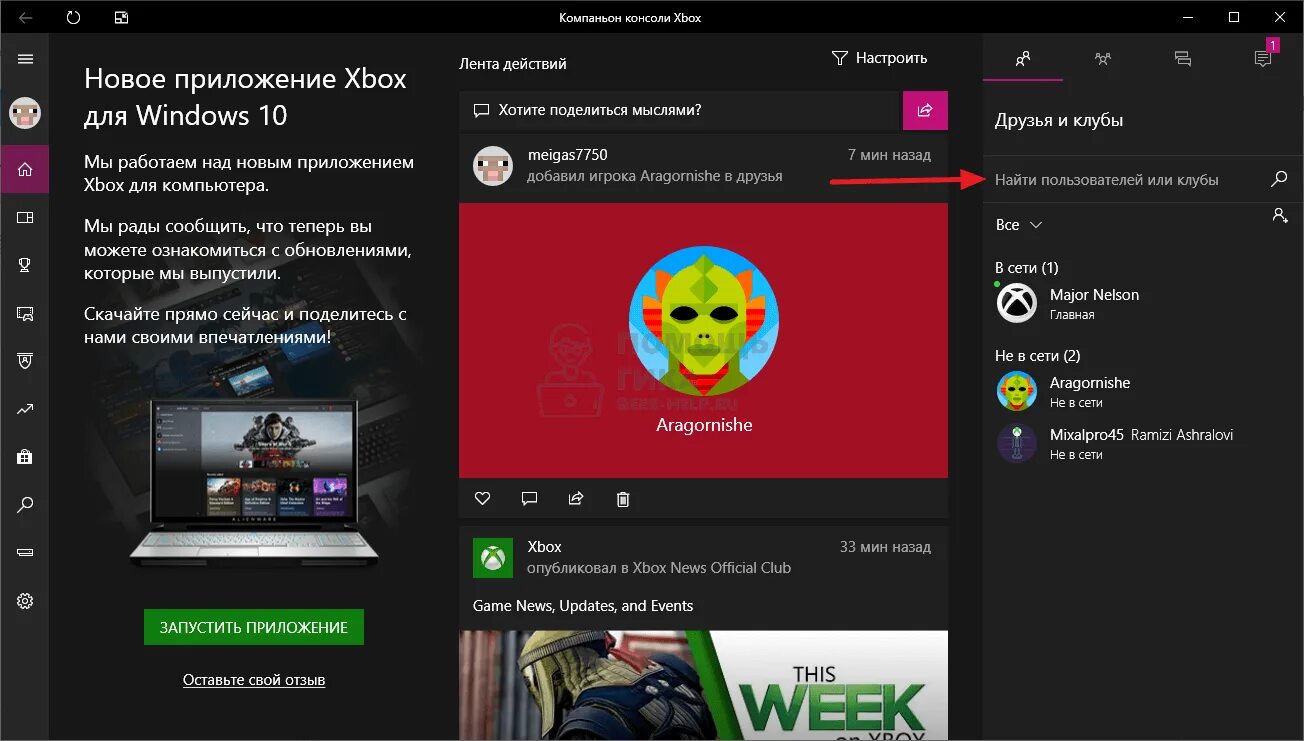1304x741 pixels.
Task: Open the console connection icon in the title bar
Action: click(x=120, y=17)
